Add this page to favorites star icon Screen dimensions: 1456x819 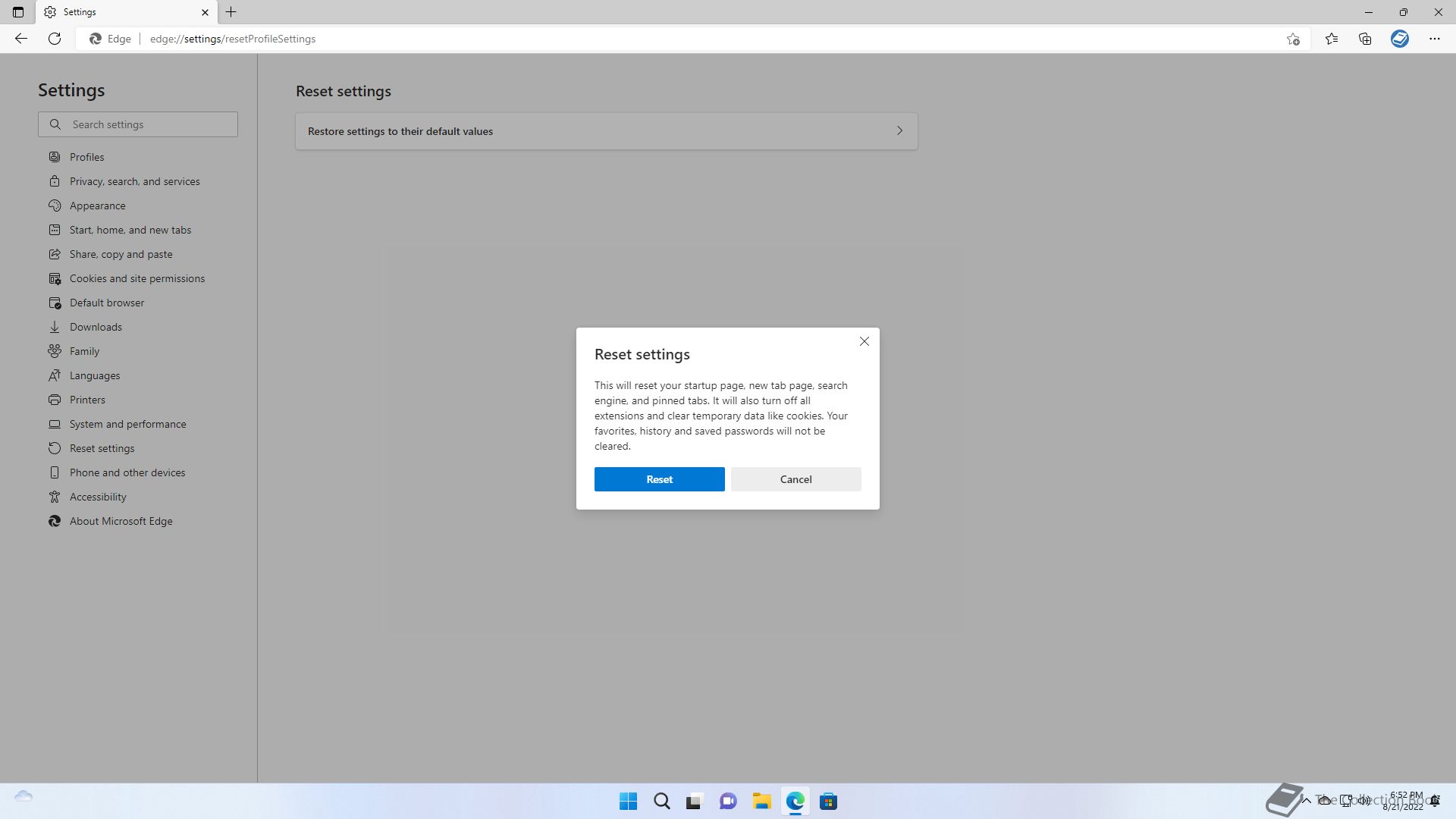click(x=1293, y=39)
